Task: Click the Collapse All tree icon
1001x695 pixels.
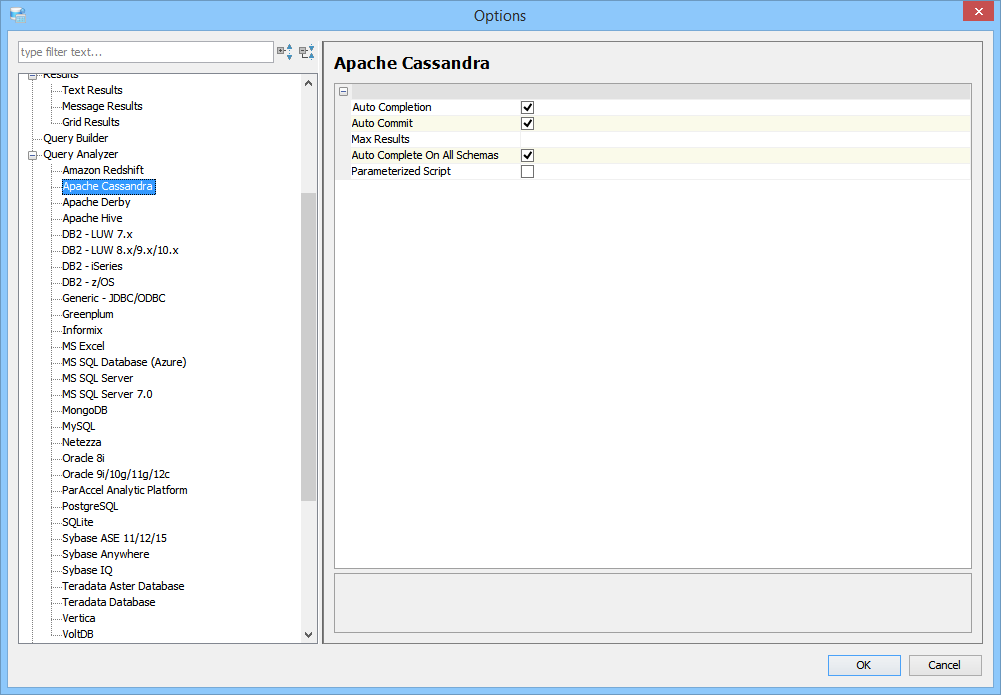Action: click(x=307, y=52)
